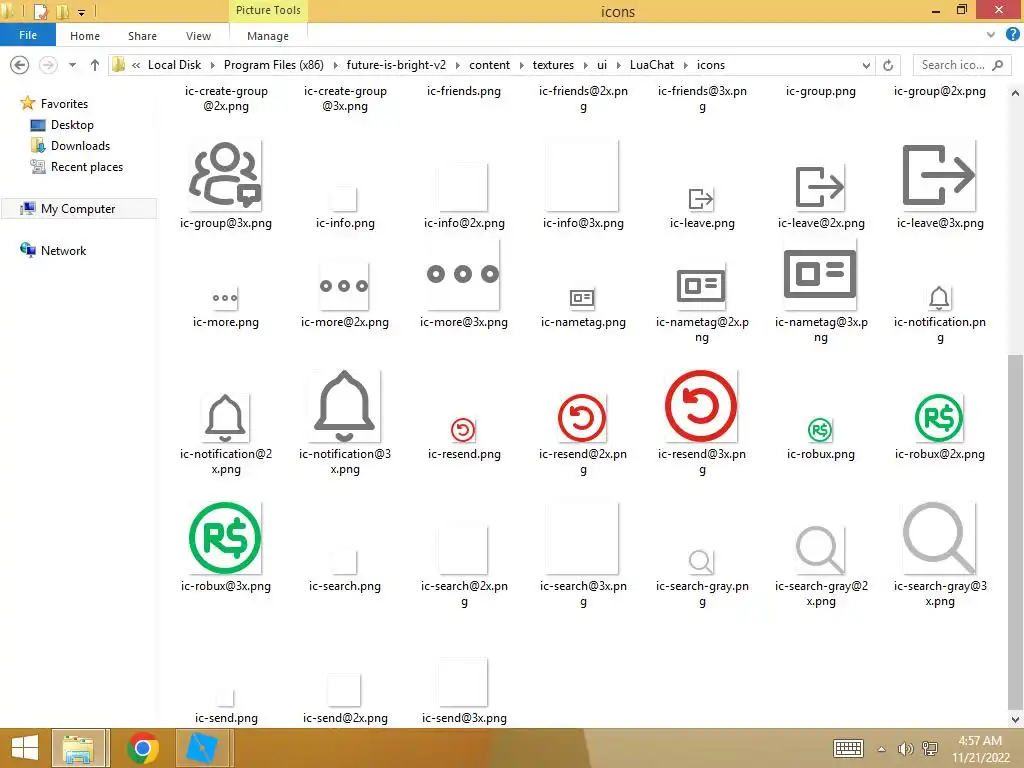1024x768 pixels.
Task: Select ic-search-gray@3x.png magnifier icon
Action: pyautogui.click(x=939, y=538)
